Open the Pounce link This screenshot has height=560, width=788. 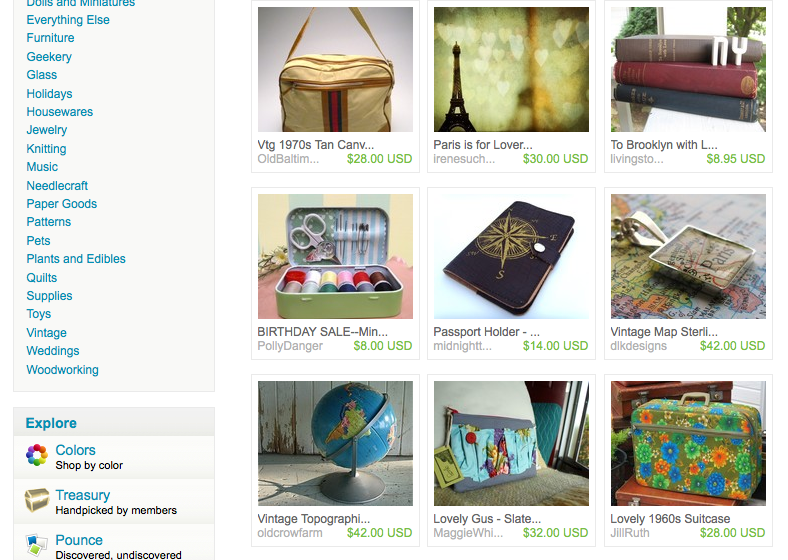[x=79, y=540]
